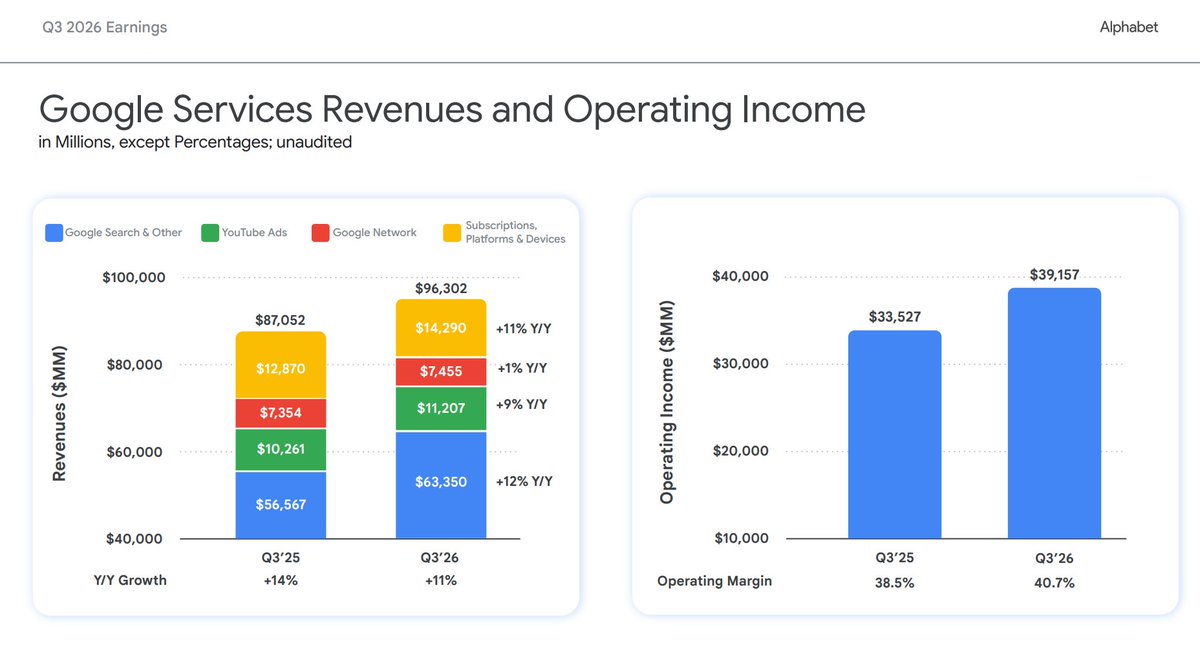Click the $10,000 operating income axis tick

[x=740, y=538]
